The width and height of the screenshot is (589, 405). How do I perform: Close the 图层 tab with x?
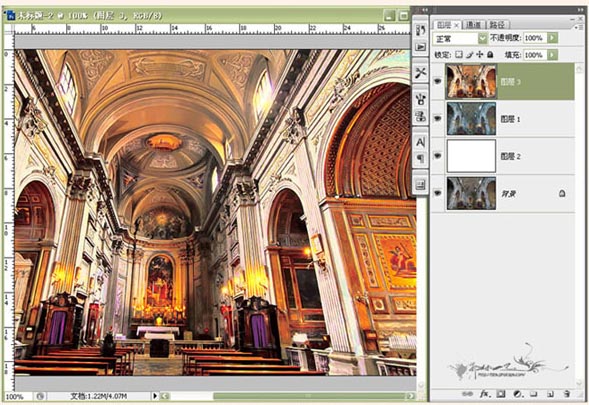point(456,25)
